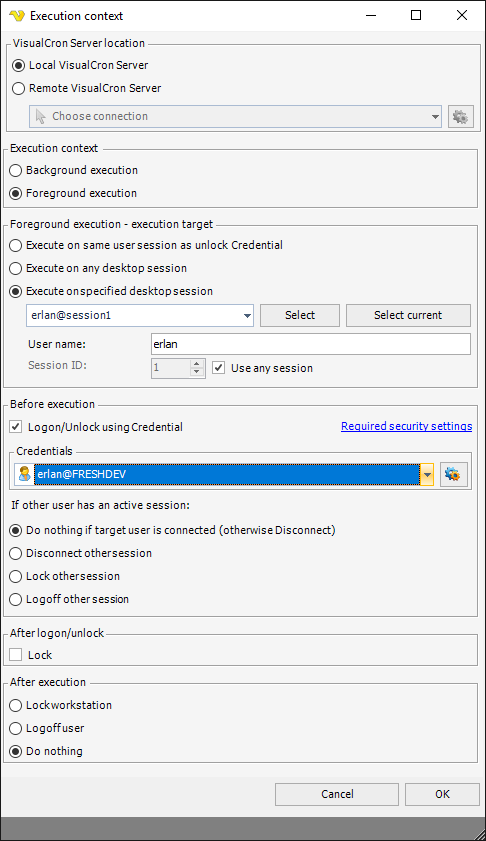Uncheck Use any session checkbox
The width and height of the screenshot is (486, 841).
[x=218, y=368]
